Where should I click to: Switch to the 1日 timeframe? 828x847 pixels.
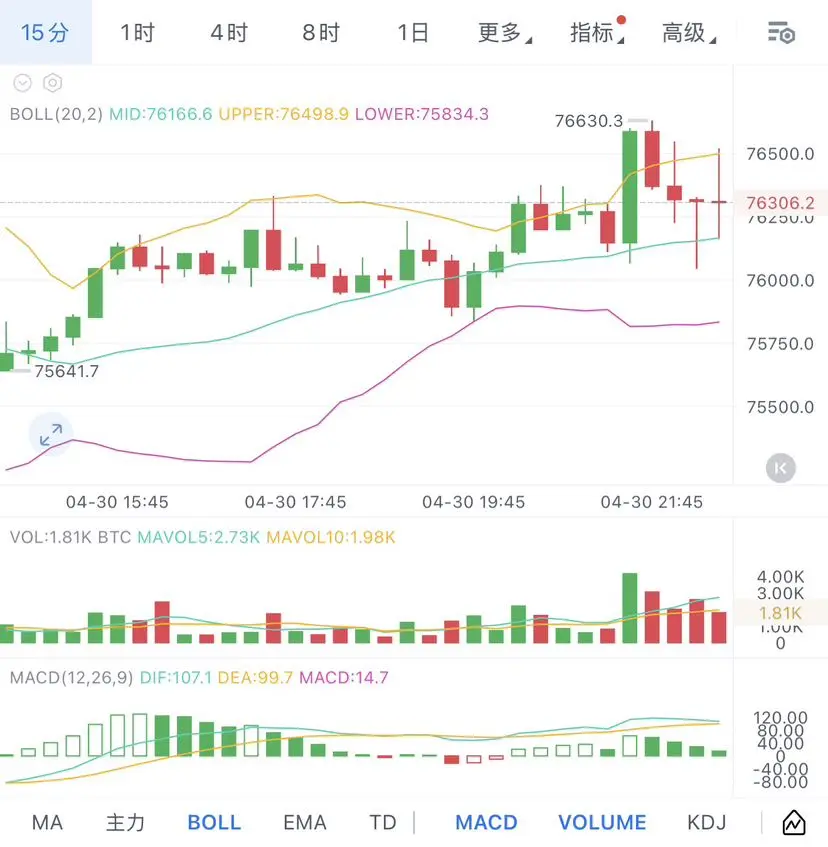413,32
